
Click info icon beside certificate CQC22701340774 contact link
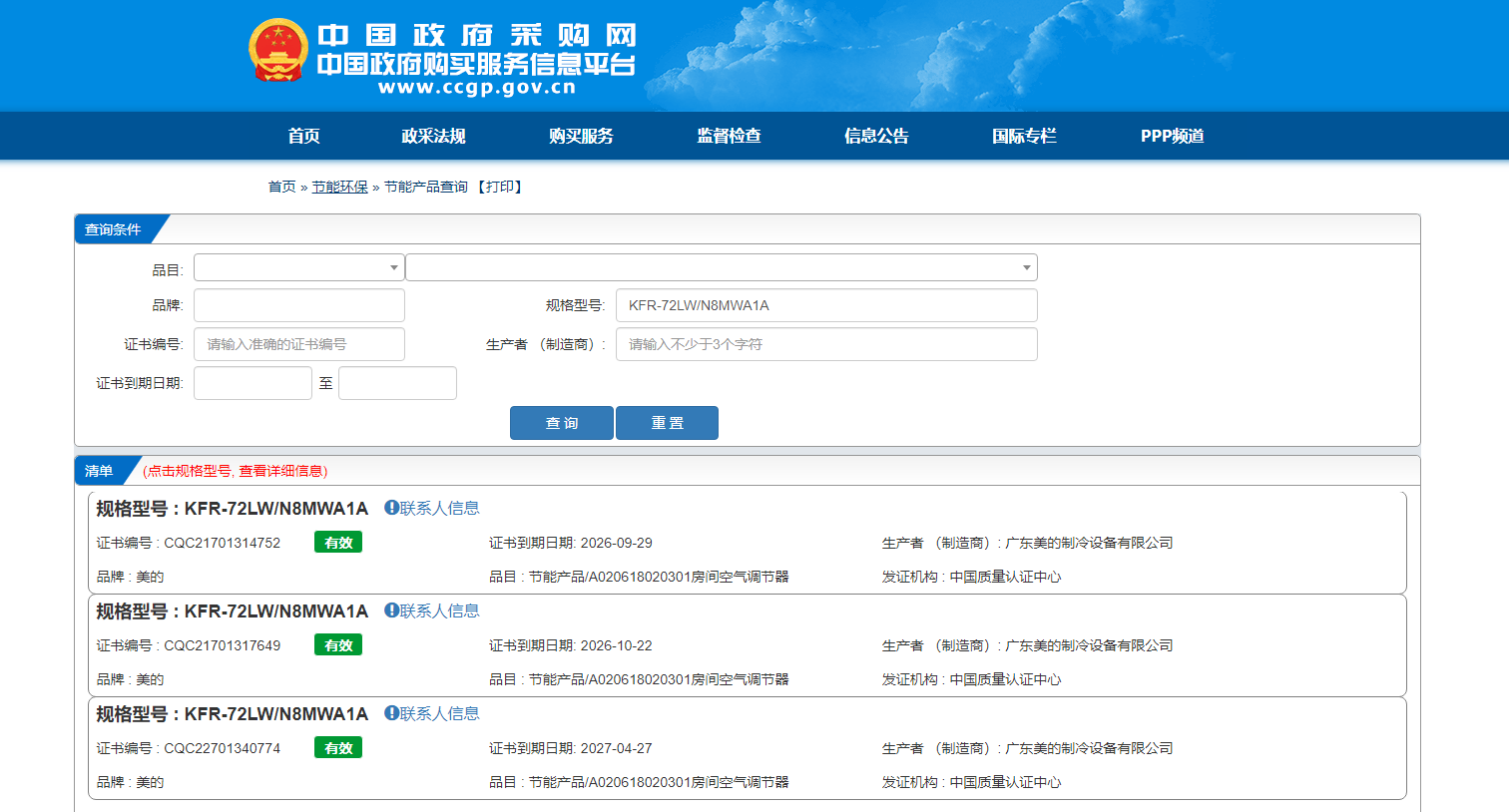[391, 713]
